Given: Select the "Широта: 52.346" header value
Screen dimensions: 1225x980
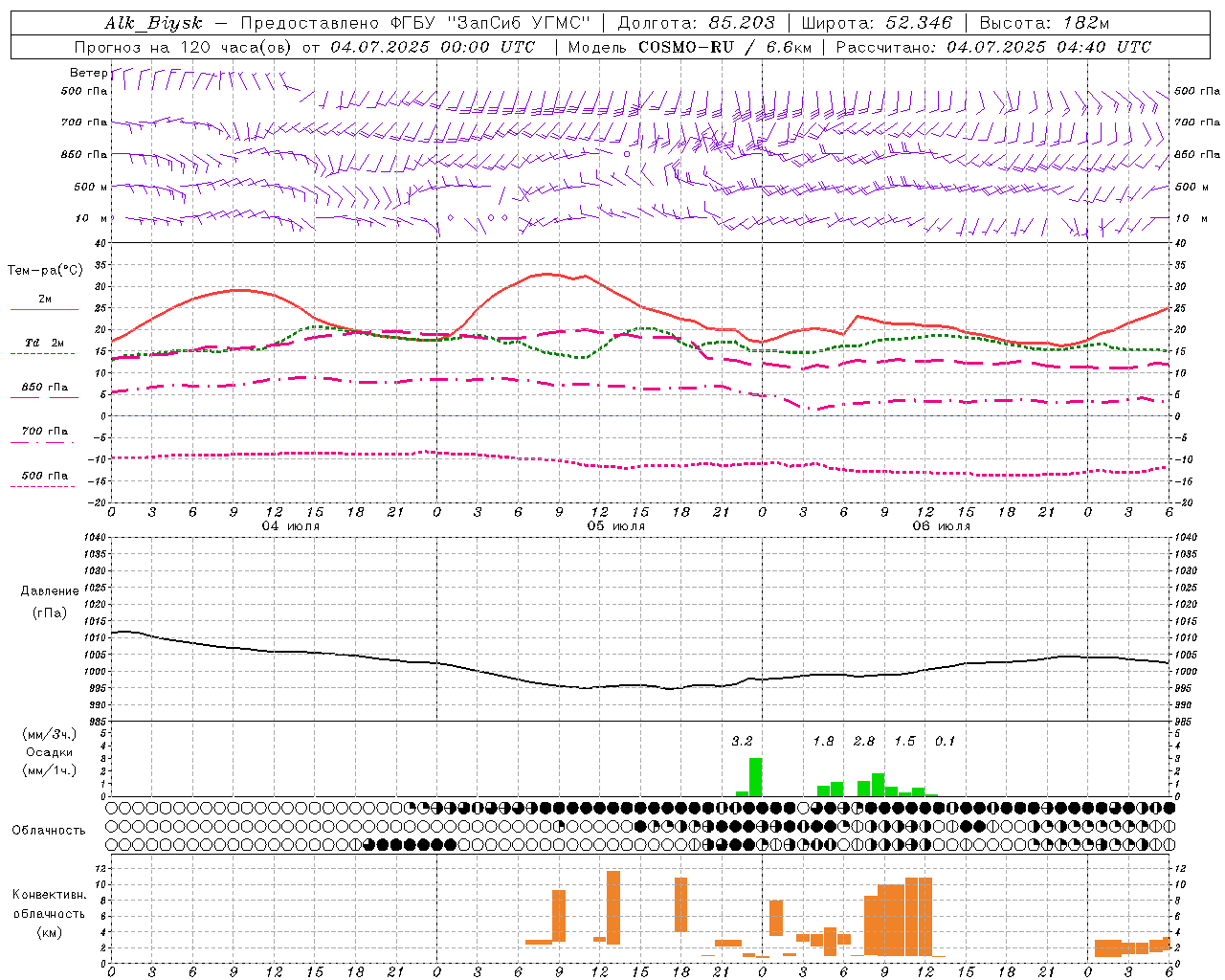Looking at the screenshot, I should tap(877, 23).
